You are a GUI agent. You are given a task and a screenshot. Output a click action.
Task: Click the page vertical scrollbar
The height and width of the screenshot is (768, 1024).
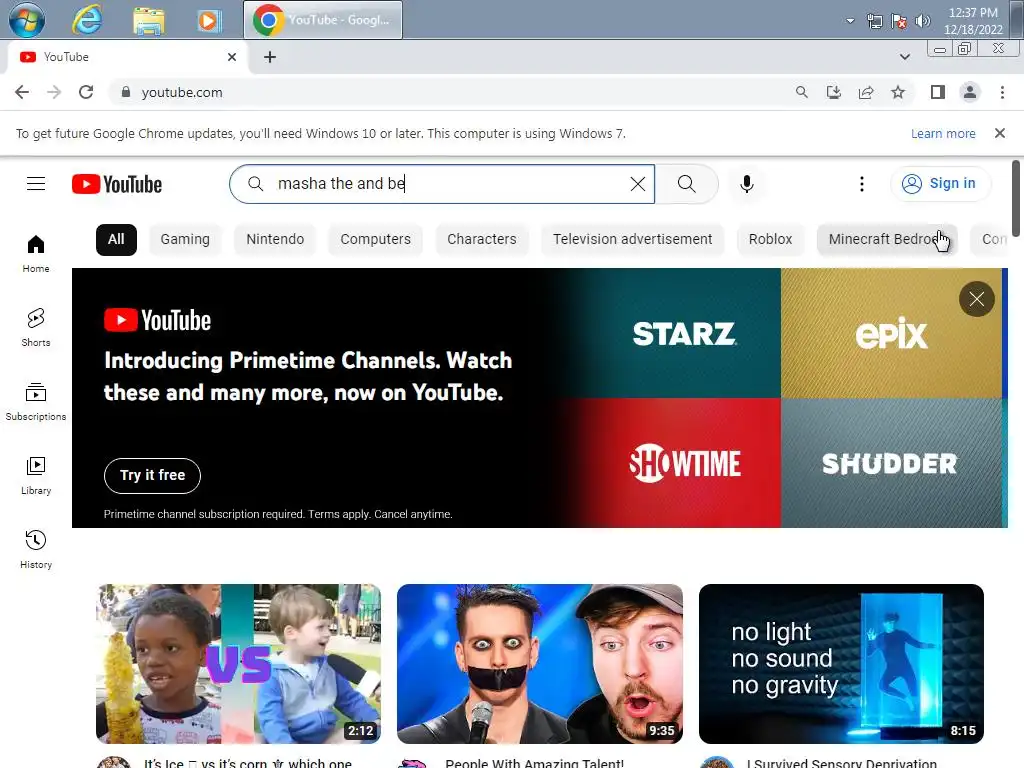(x=1016, y=199)
